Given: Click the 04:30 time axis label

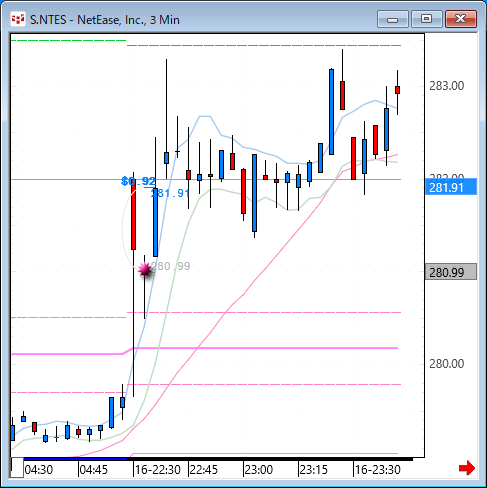Looking at the screenshot, I should [39, 470].
